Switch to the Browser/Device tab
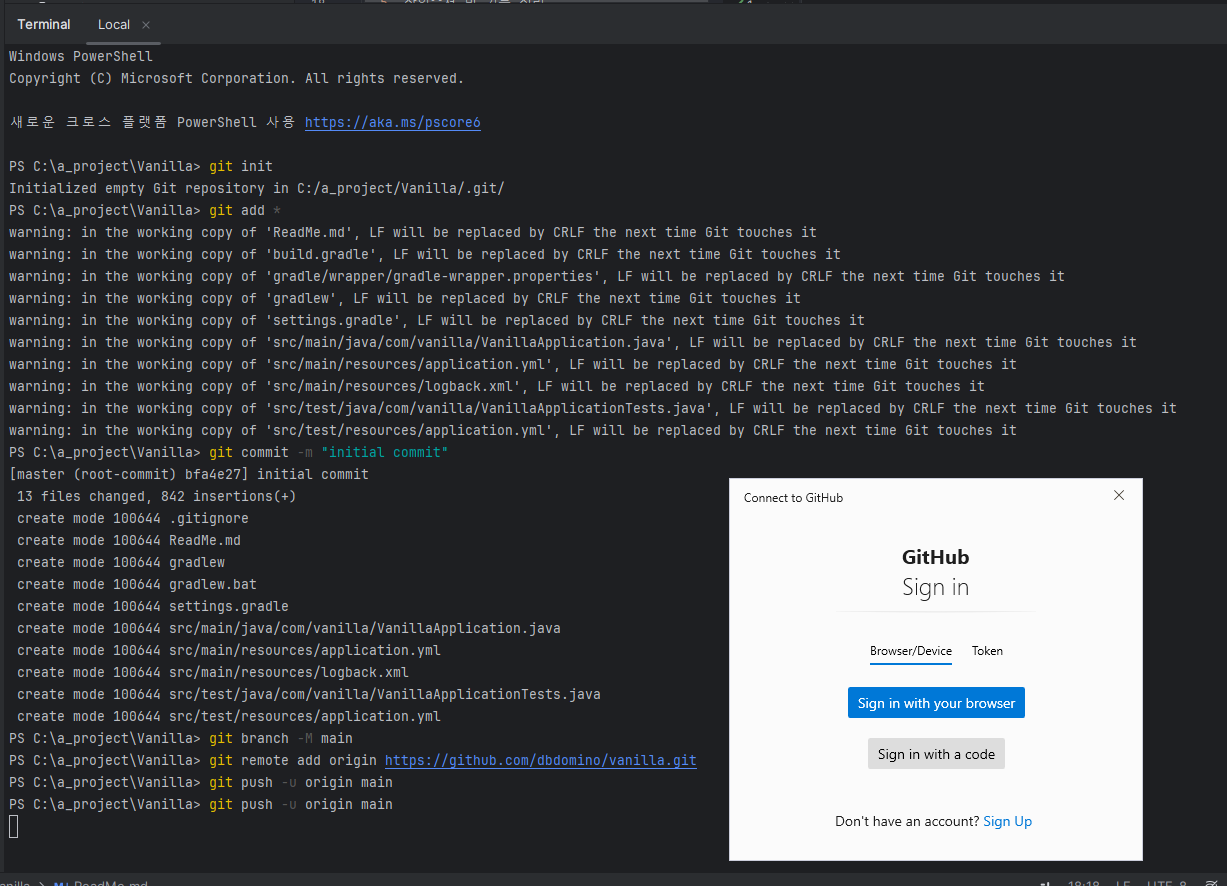Screen dimensions: 1227x886 [x=910, y=651]
